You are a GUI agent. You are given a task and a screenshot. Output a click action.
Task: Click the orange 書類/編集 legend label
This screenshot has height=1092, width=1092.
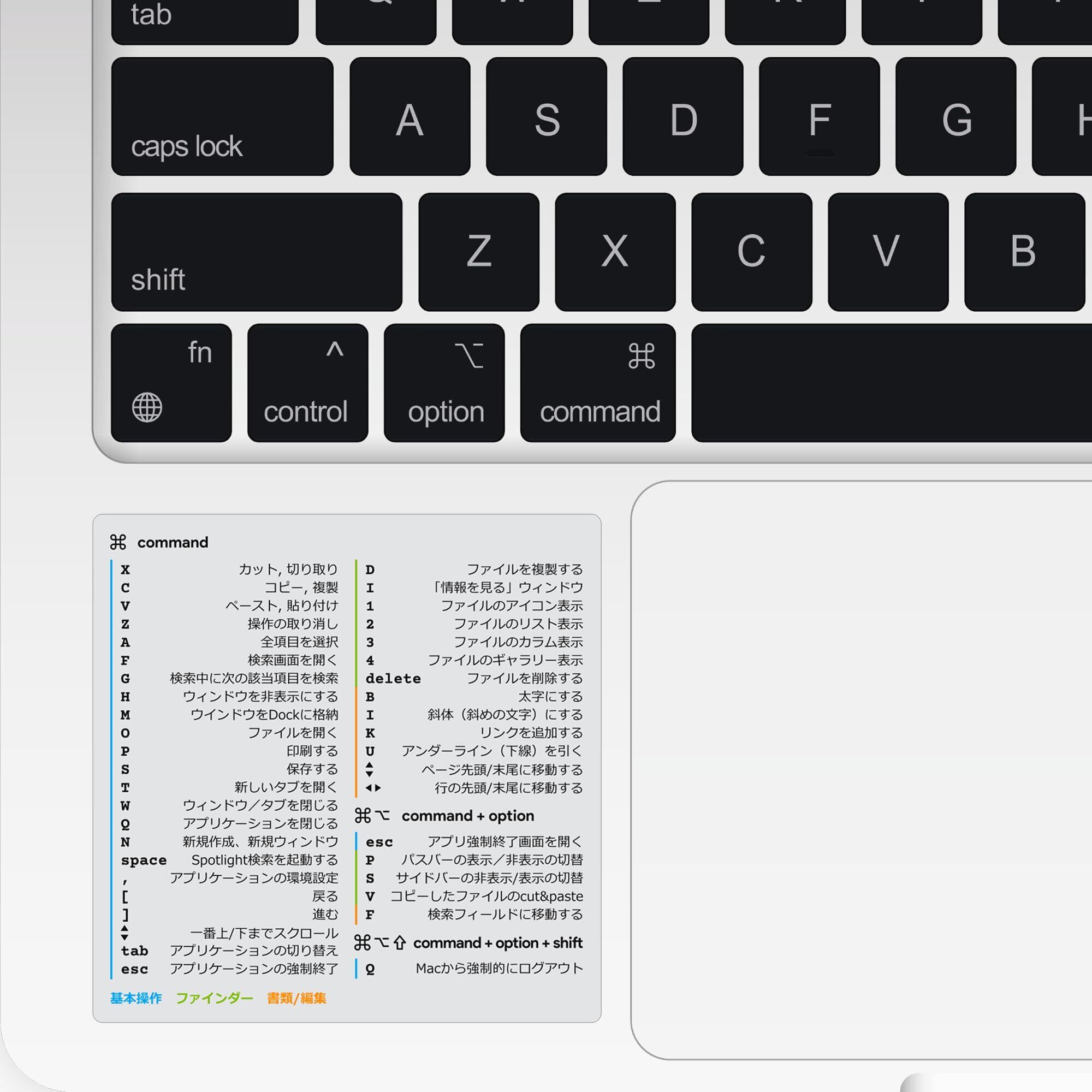pos(296,998)
